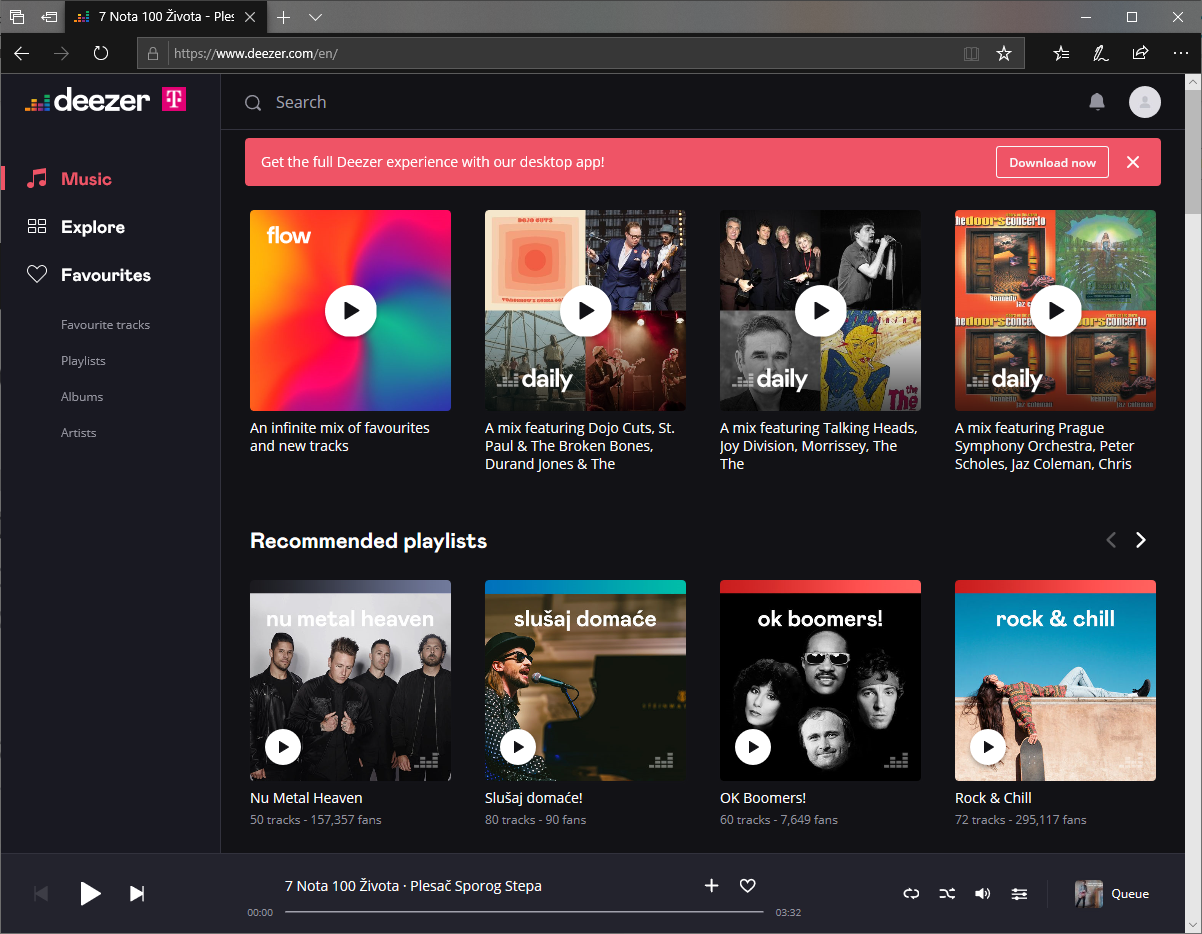Screen dimensions: 1202x934
Task: Open the tab preview dropdown chevron
Action: tap(315, 17)
